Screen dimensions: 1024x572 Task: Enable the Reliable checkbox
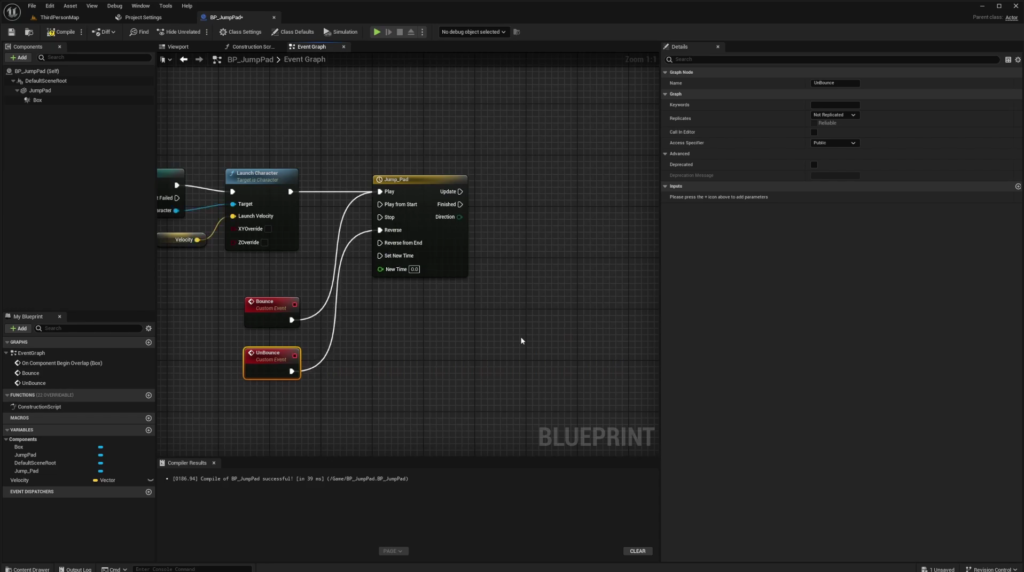(814, 123)
